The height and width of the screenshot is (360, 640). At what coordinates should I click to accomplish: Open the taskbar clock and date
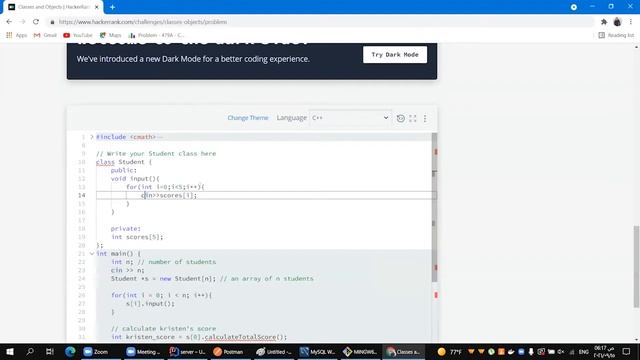pos(604,351)
